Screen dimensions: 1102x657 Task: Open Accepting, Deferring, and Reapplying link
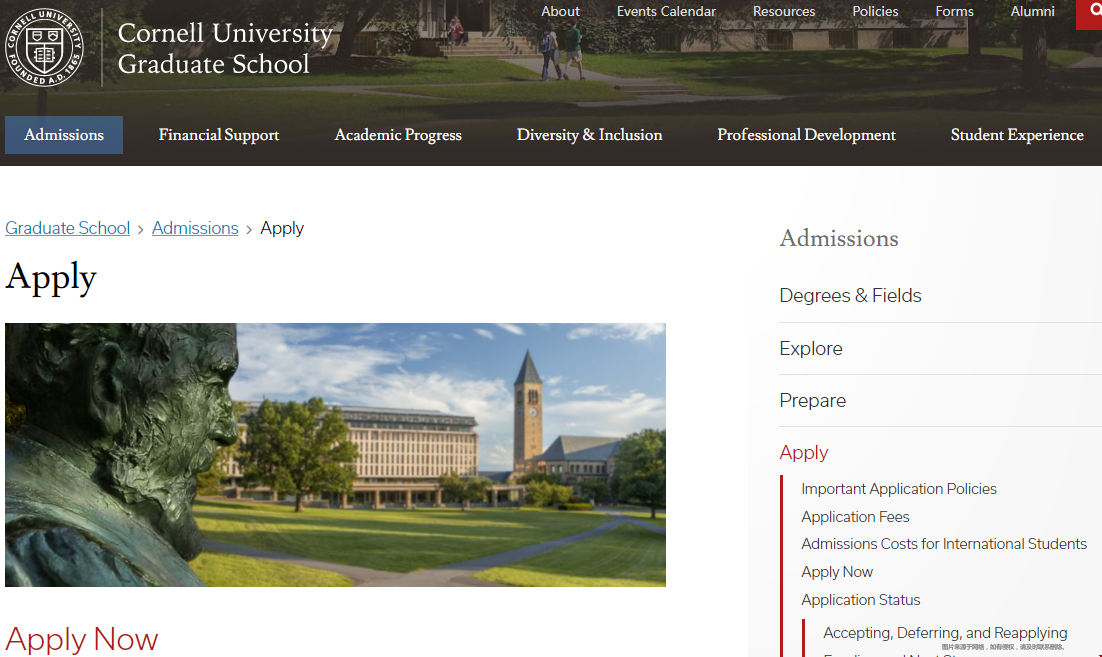[945, 633]
